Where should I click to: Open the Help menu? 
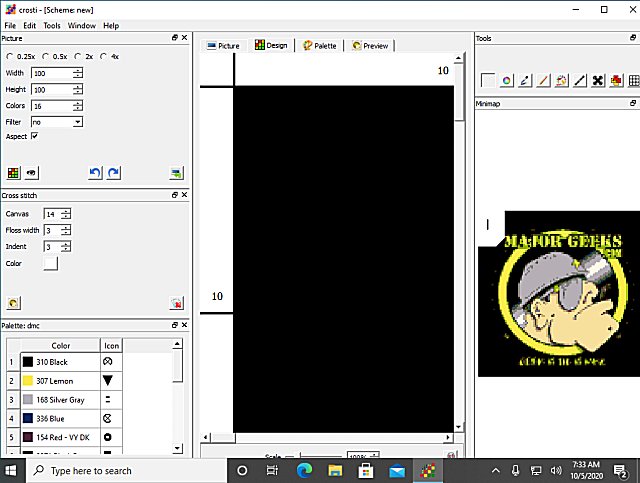pos(111,25)
